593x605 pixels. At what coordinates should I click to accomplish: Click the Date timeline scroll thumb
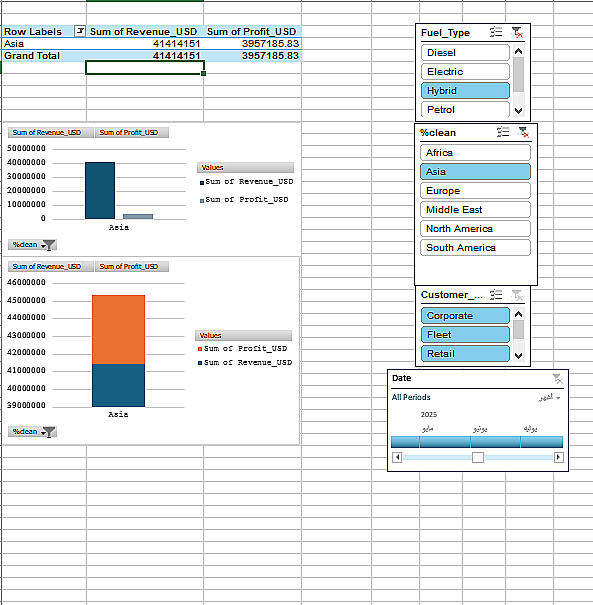pos(478,457)
